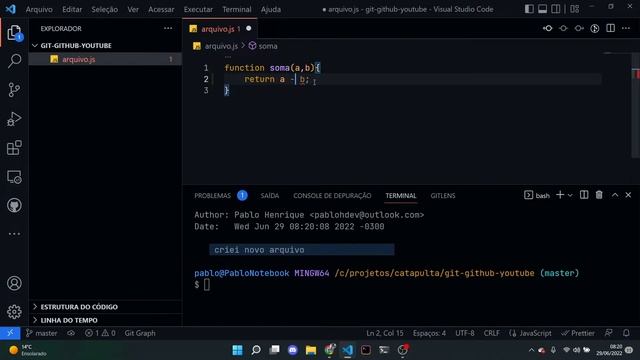Toggle secondary sidebar layout button
Viewport: 640px width, 360px height.
[556, 9]
